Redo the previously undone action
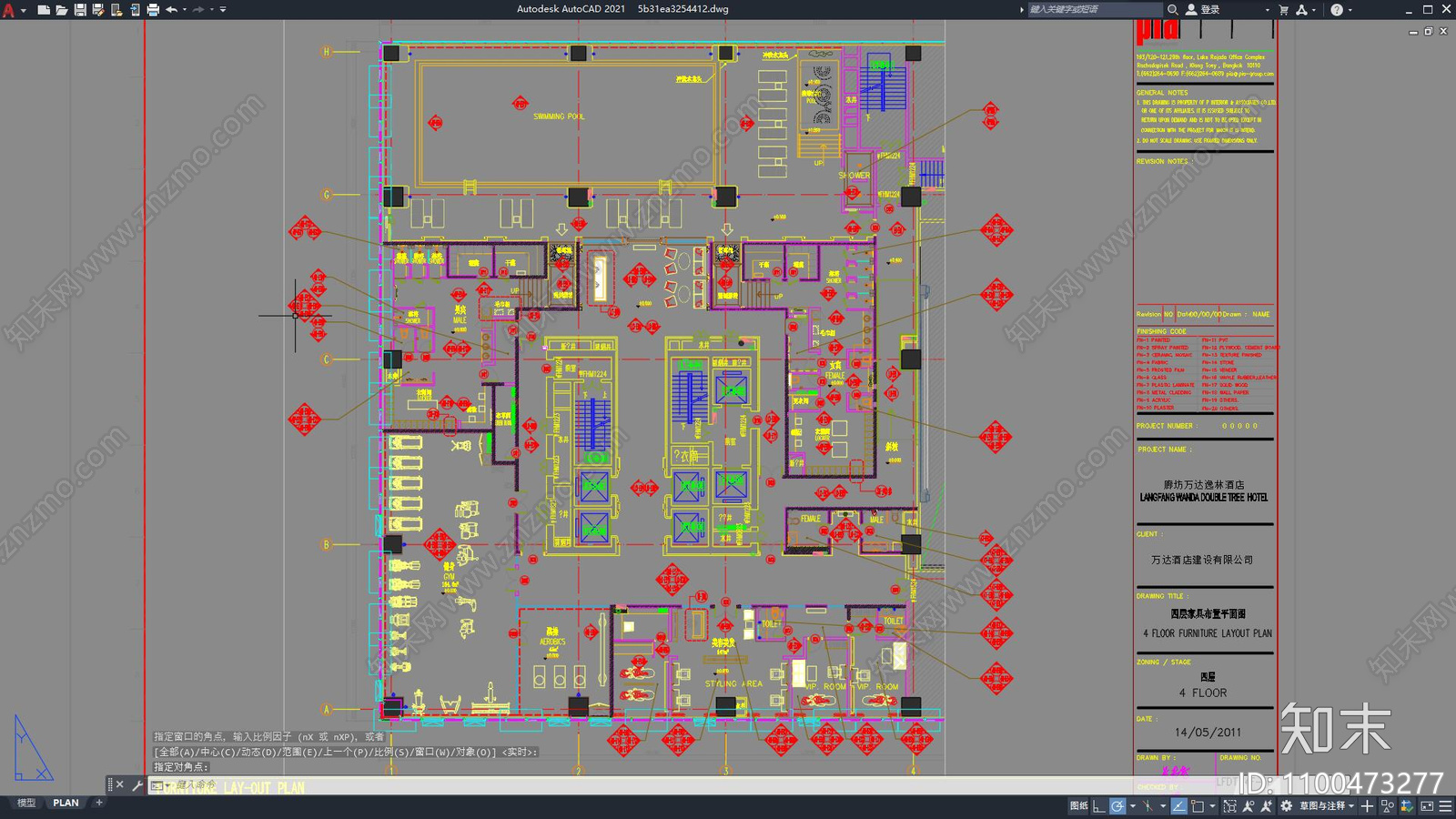The width and height of the screenshot is (1456, 819). click(x=198, y=10)
